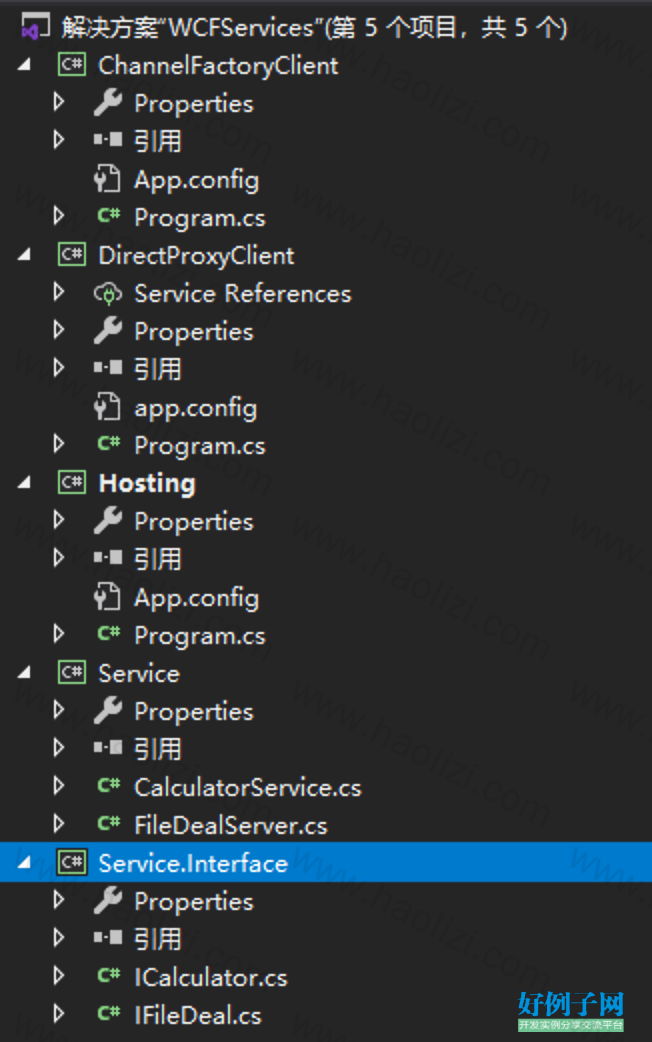Viewport: 652px width, 1042px height.
Task: Click the Service References cloud icon
Action: 108,293
